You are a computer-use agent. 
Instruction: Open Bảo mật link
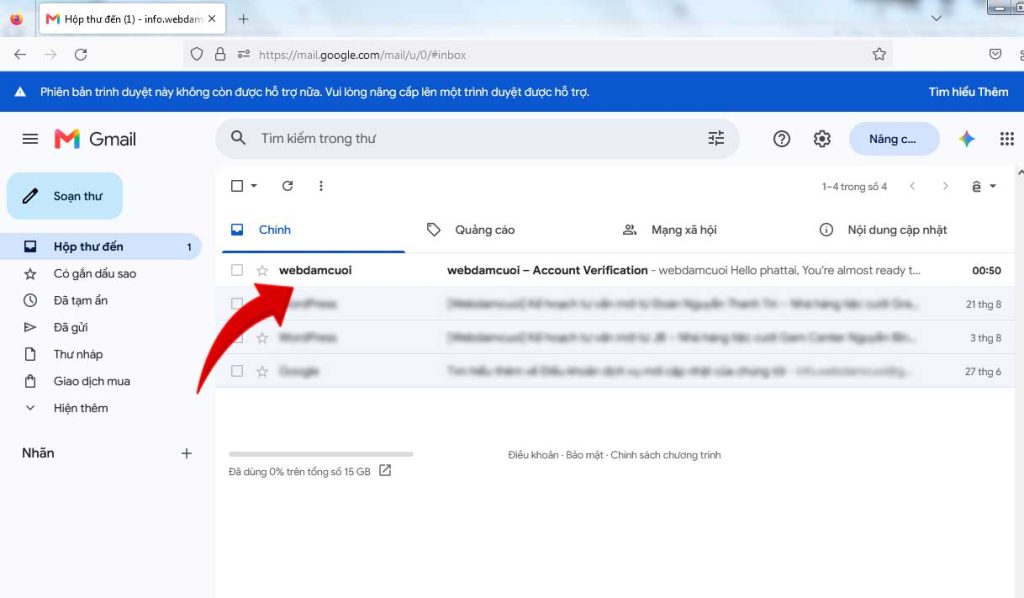(x=584, y=455)
